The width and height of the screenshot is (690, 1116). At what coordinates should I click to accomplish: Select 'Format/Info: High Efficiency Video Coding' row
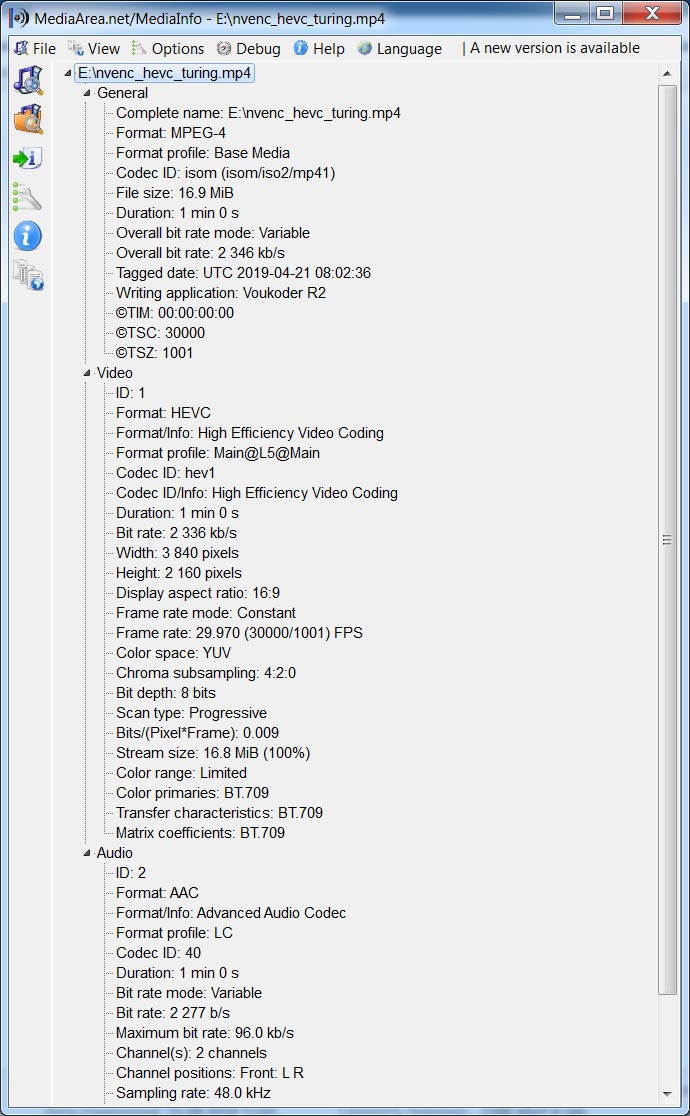click(x=250, y=433)
